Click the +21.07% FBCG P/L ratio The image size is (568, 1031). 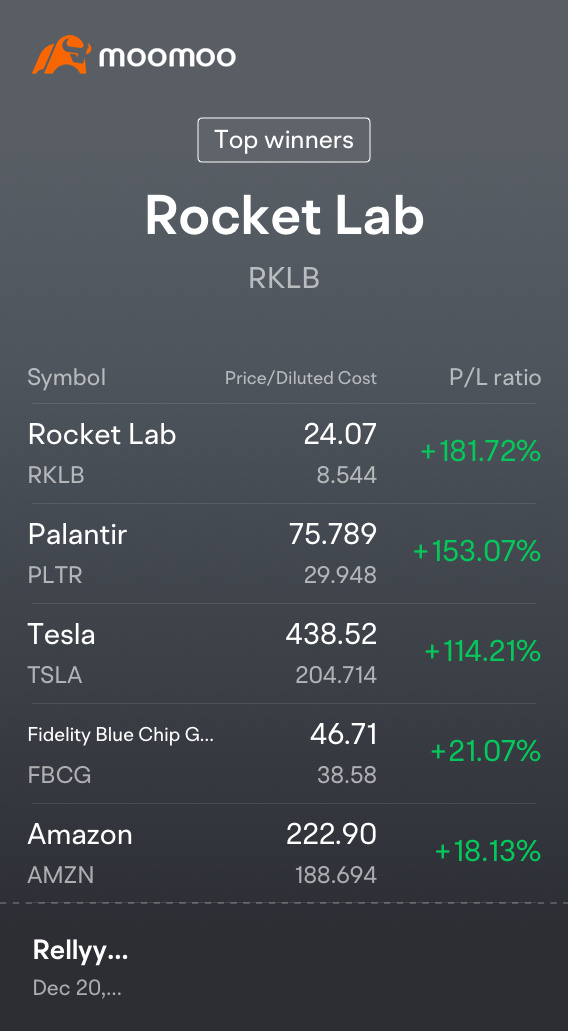tap(486, 751)
